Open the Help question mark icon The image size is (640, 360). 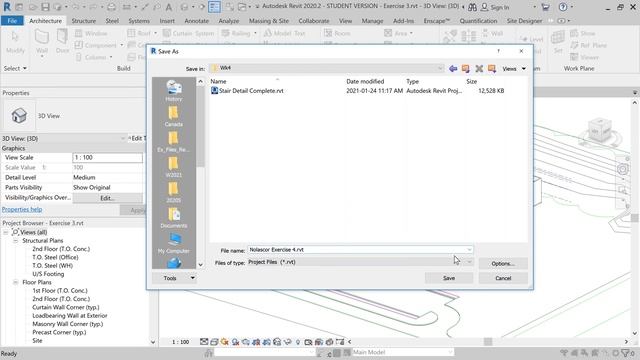click(563, 7)
